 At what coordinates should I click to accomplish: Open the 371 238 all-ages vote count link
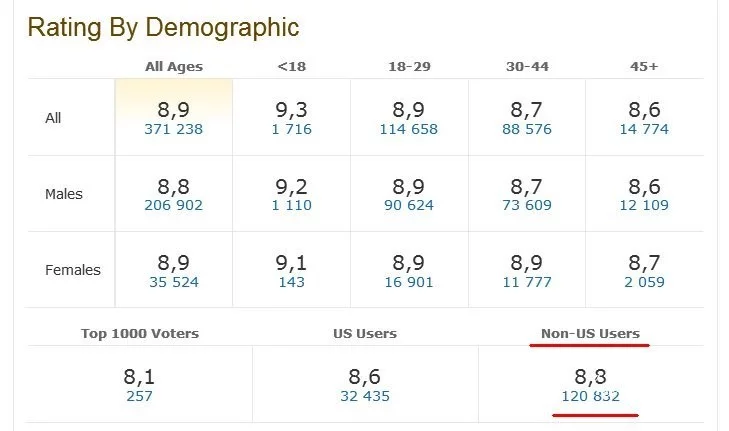click(173, 129)
